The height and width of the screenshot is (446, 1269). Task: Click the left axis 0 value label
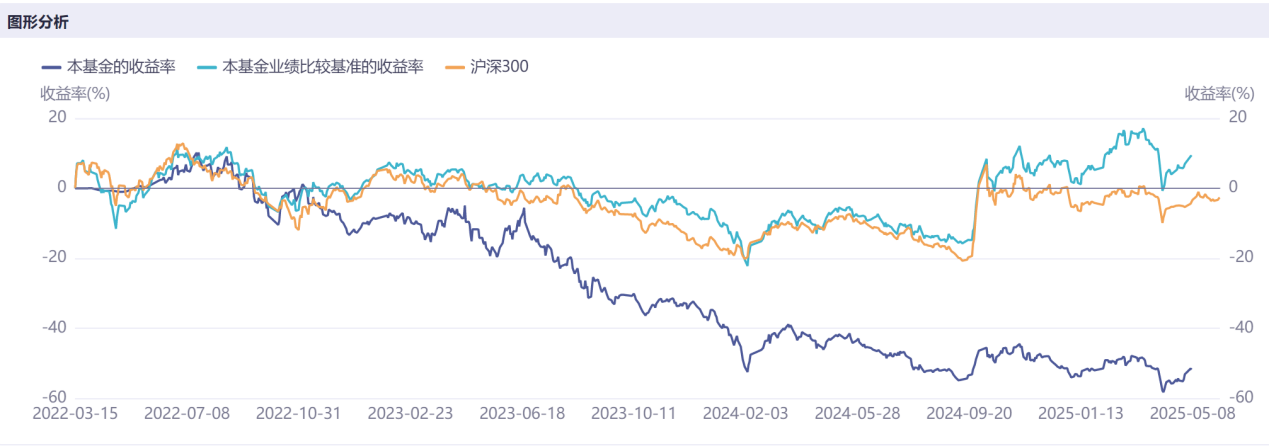click(61, 187)
